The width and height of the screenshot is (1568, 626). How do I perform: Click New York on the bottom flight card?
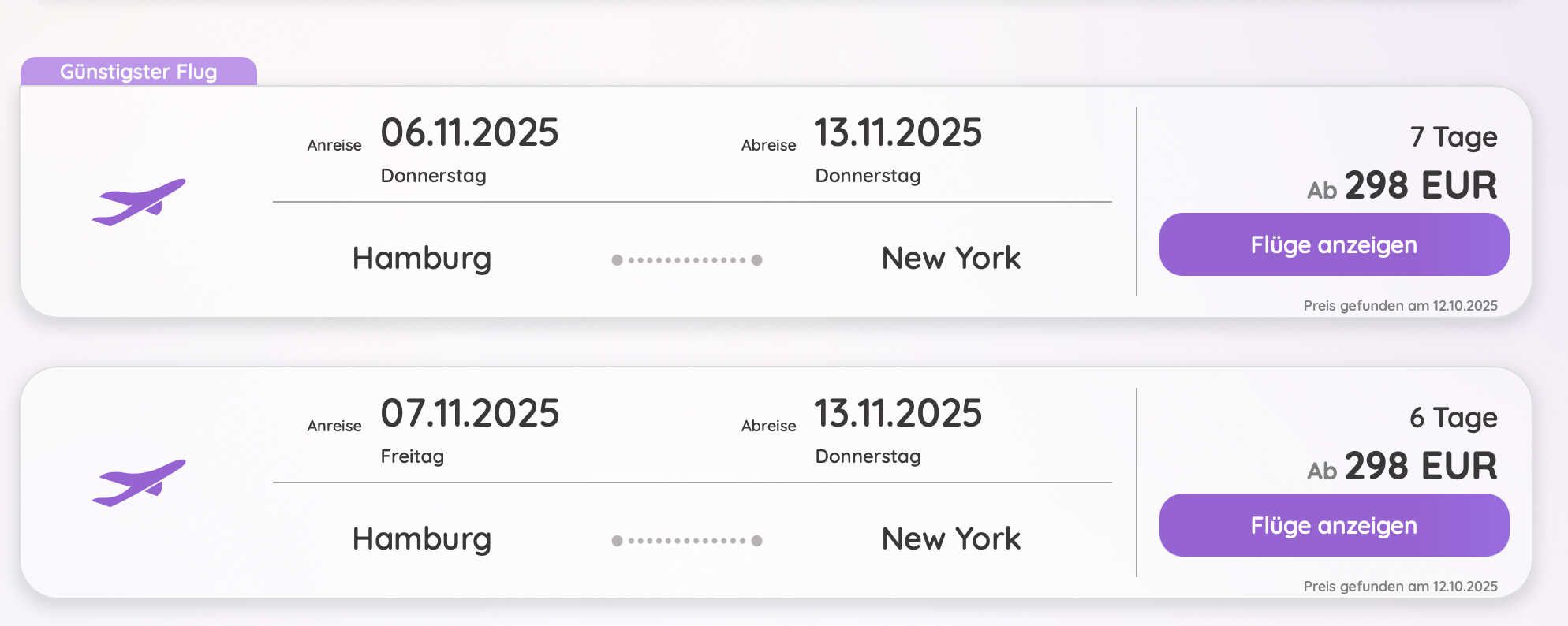coord(951,538)
